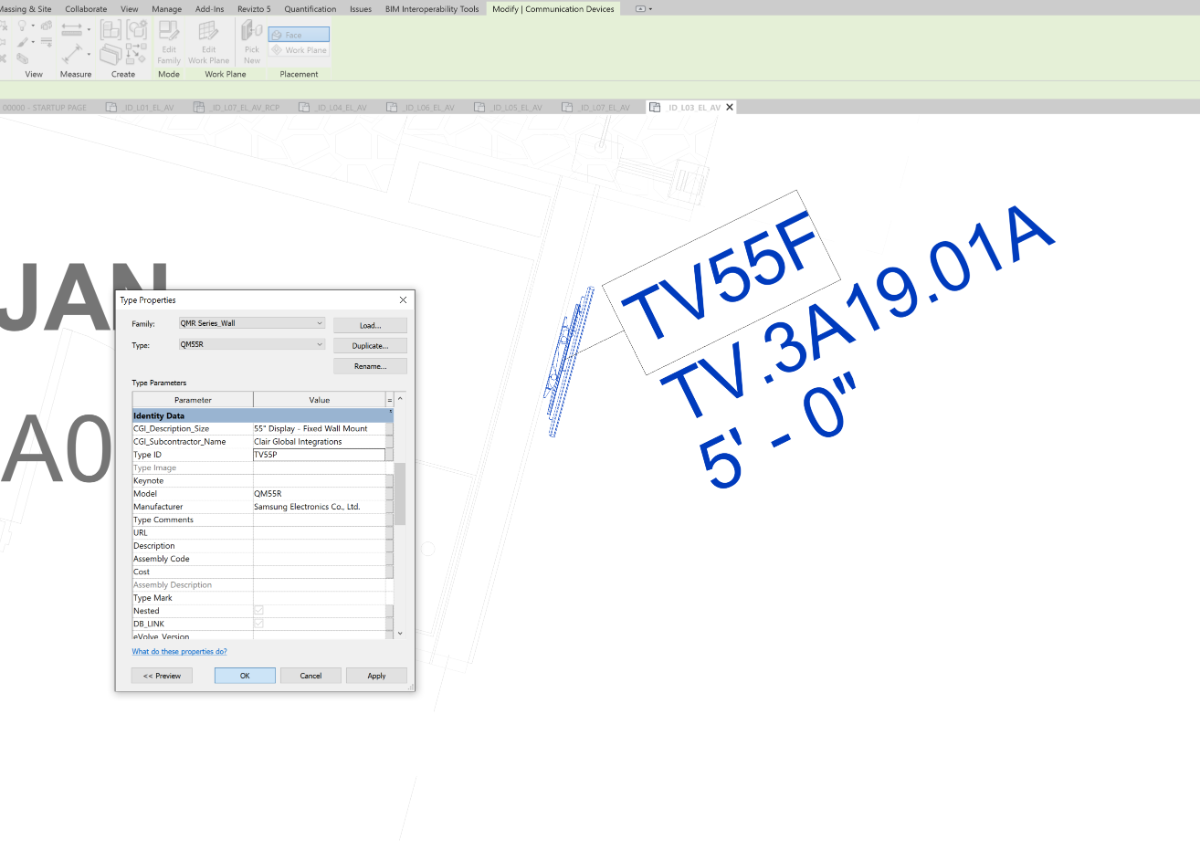This screenshot has height=861, width=1200.
Task: Click the lightbulb hide icon in View panel
Action: coord(20,26)
